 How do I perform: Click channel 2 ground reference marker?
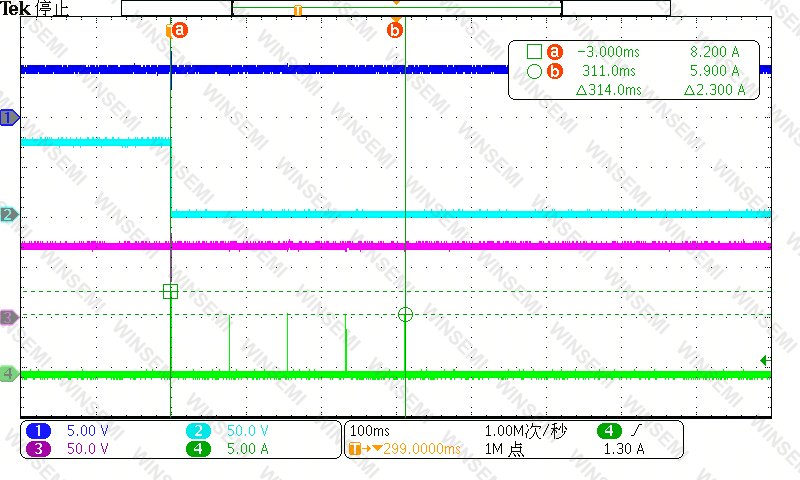pyautogui.click(x=9, y=214)
